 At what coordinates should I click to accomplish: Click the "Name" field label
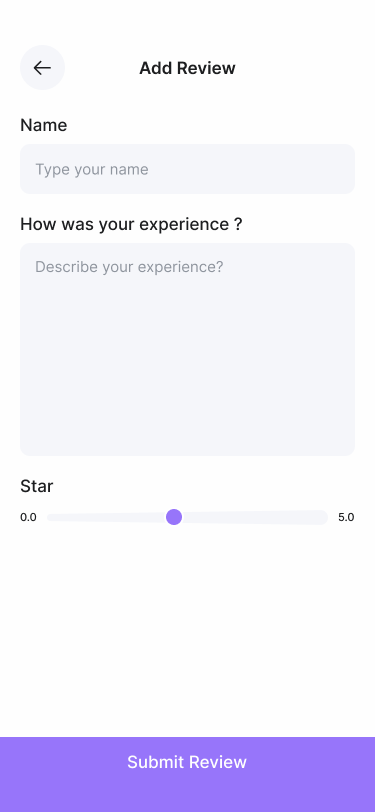[x=44, y=125]
